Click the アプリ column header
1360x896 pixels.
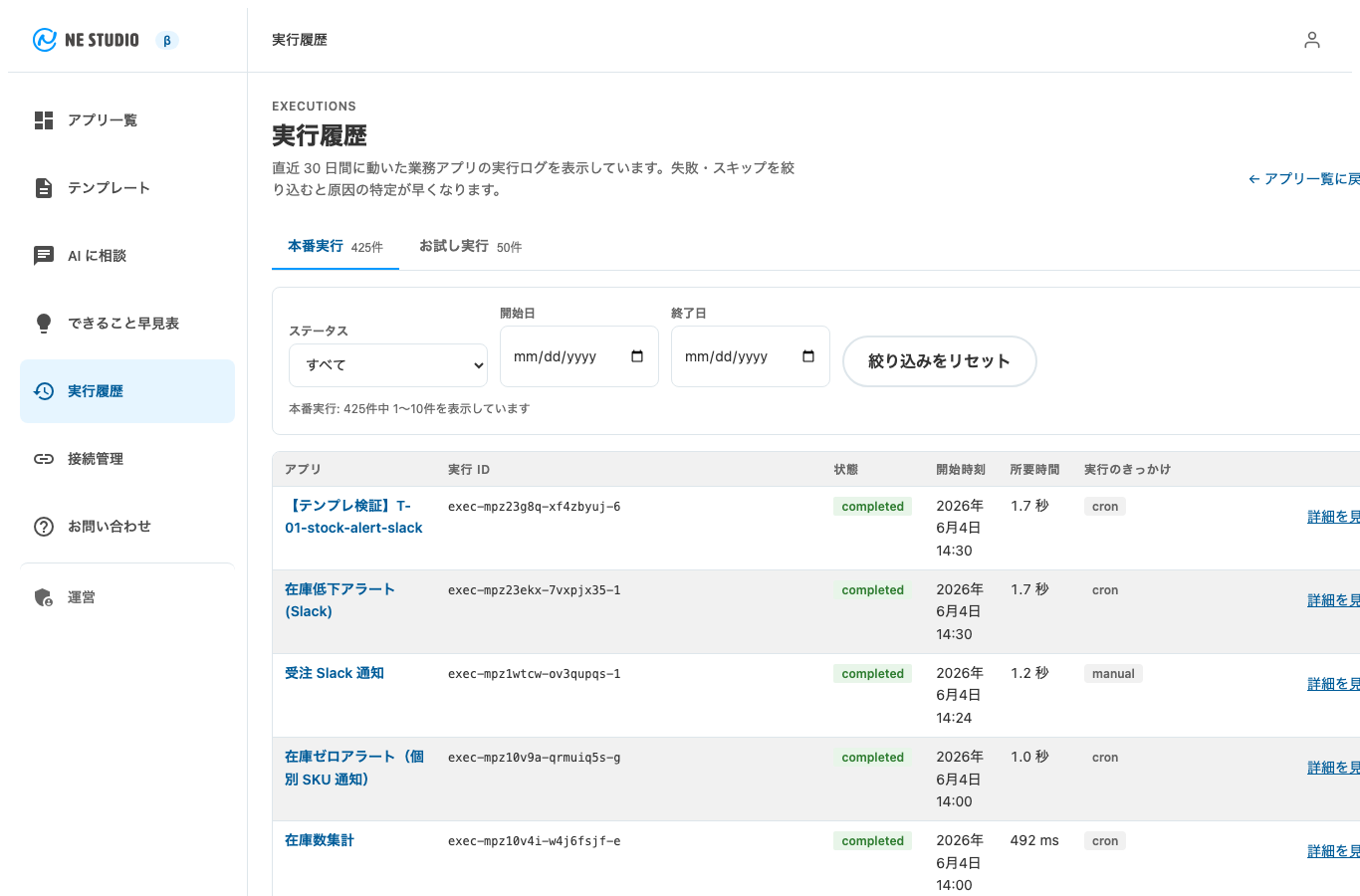click(303, 469)
